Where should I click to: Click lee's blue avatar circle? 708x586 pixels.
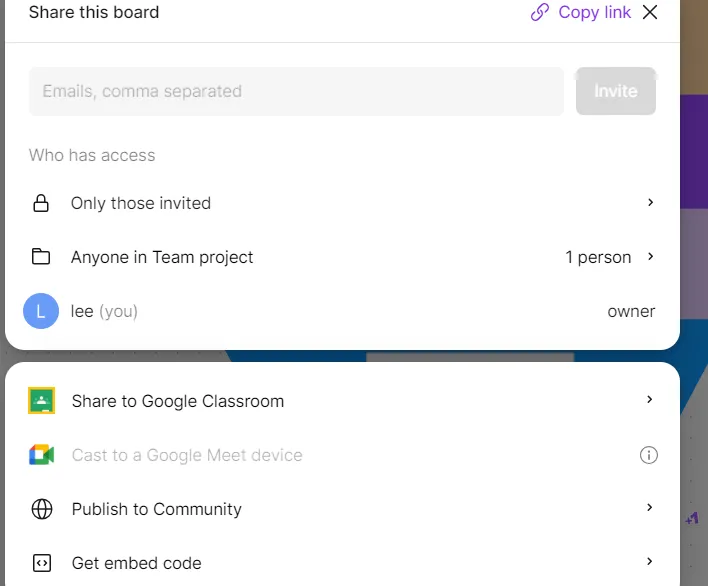41,311
